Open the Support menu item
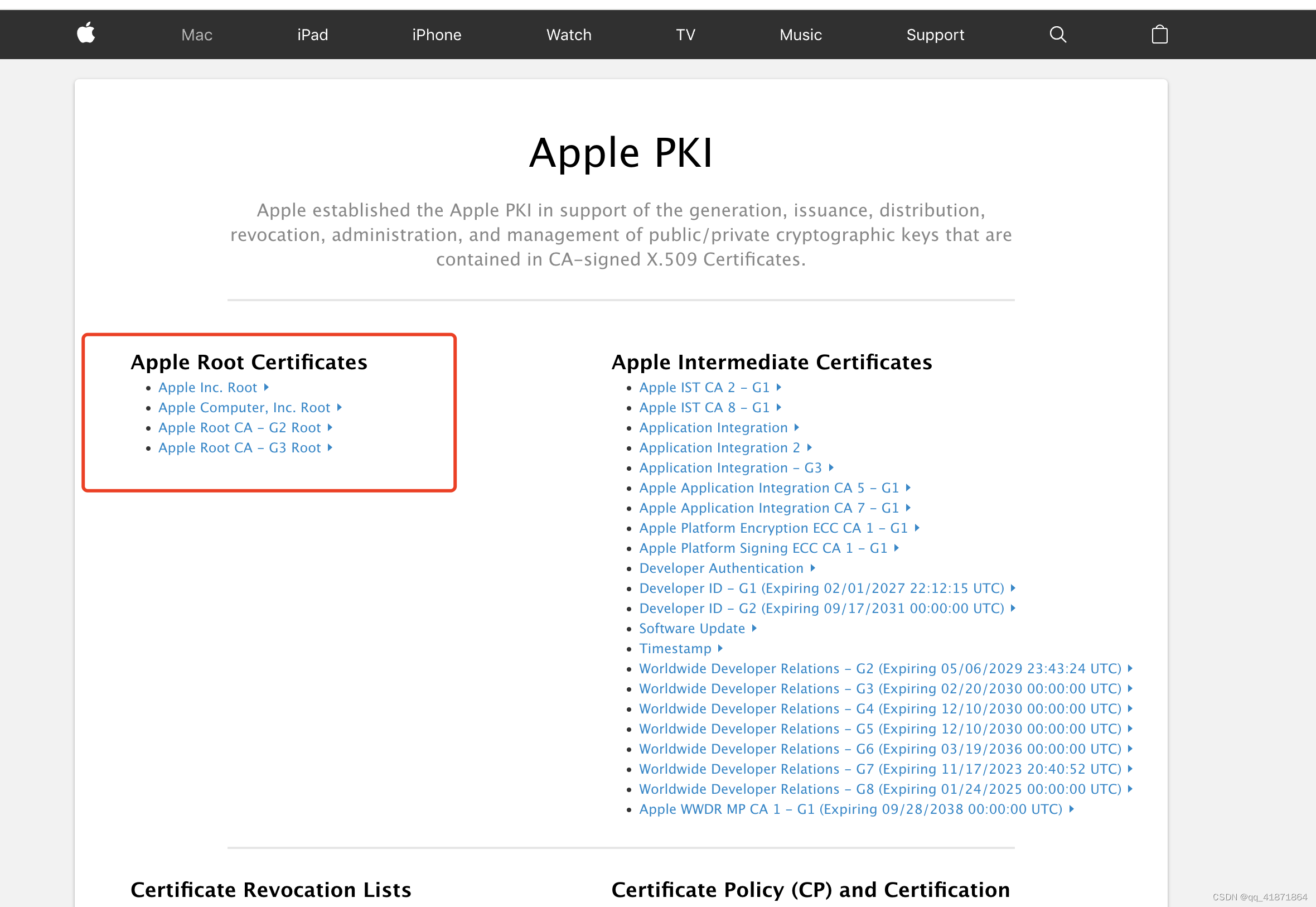Image resolution: width=1316 pixels, height=907 pixels. [935, 35]
